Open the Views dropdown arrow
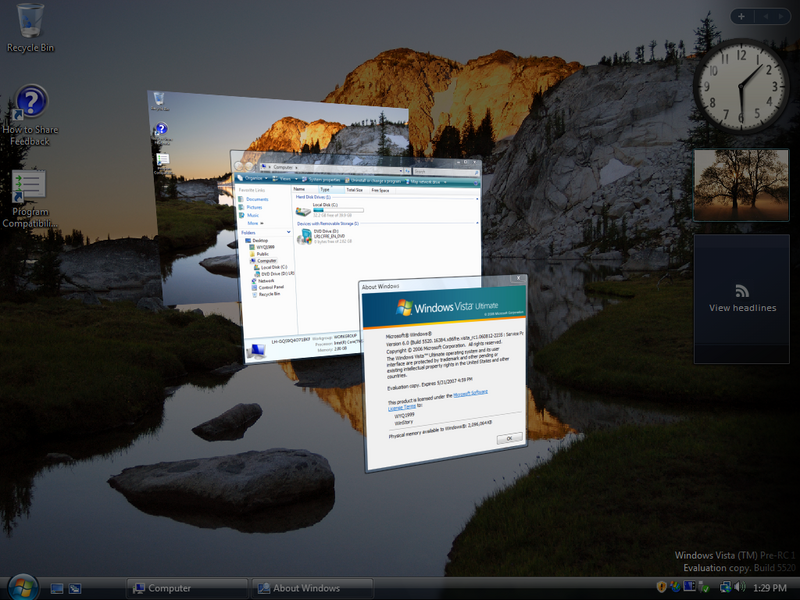The height and width of the screenshot is (600, 800). tap(296, 179)
